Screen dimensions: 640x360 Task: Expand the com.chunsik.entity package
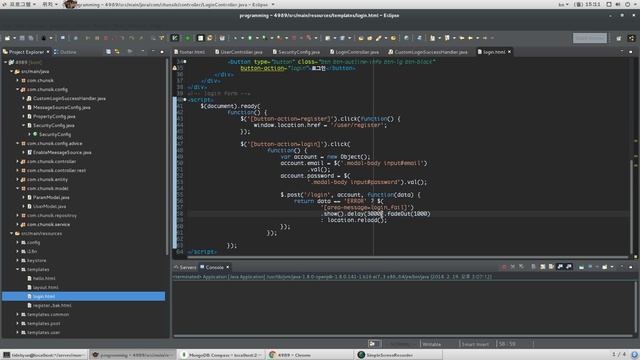click(x=18, y=179)
